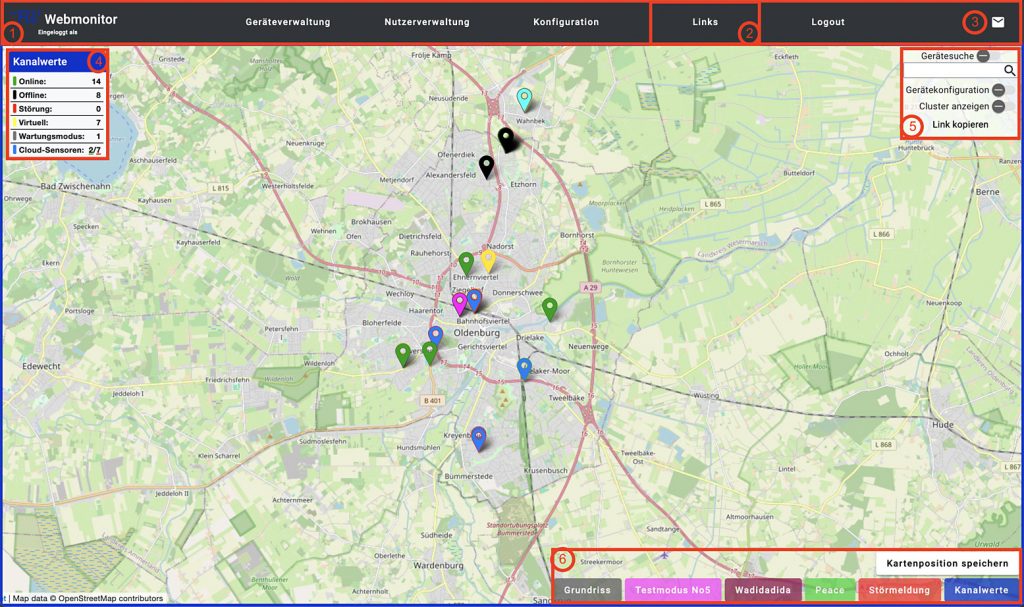Click Logout in the top bar
The image size is (1024, 607).
coord(828,22)
